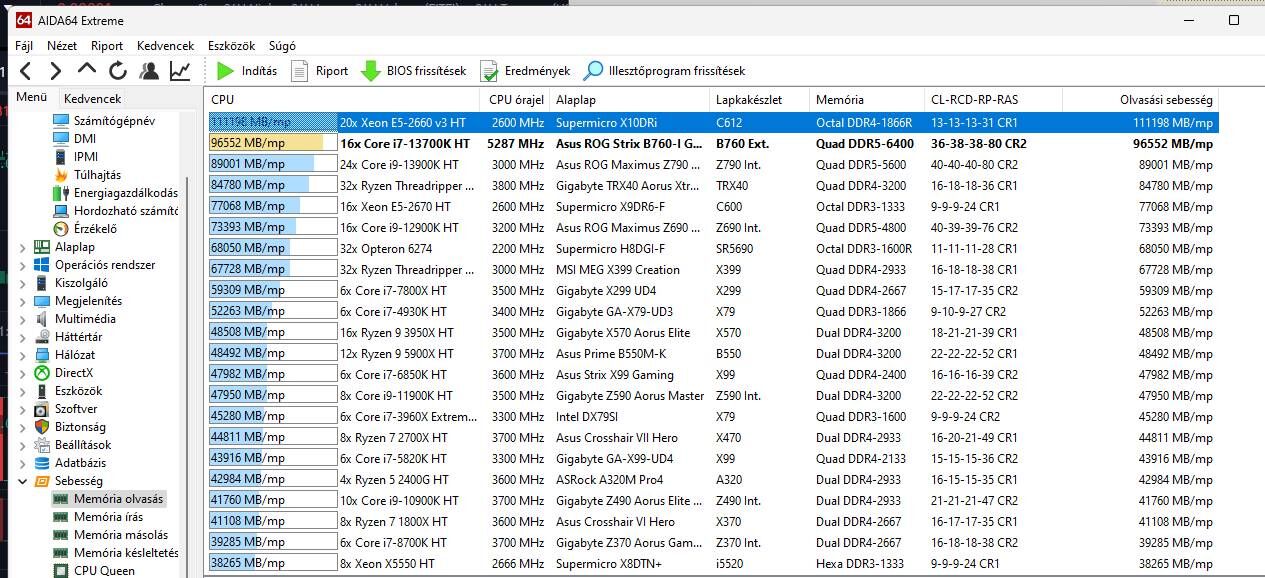The height and width of the screenshot is (578, 1265).
Task: Expand the Alaplap tree node
Action: (x=23, y=247)
